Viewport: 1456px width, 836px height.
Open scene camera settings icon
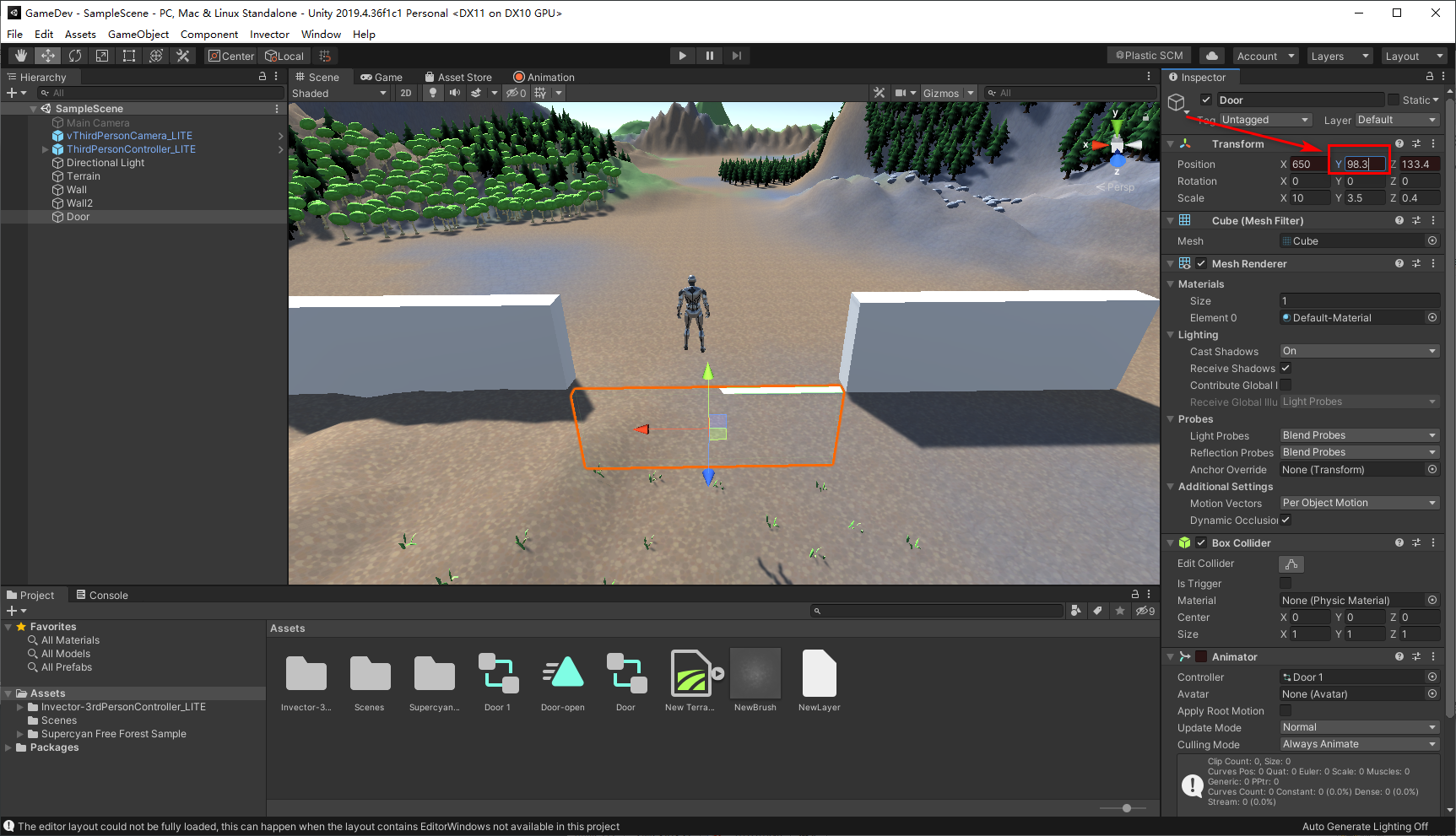[x=901, y=93]
